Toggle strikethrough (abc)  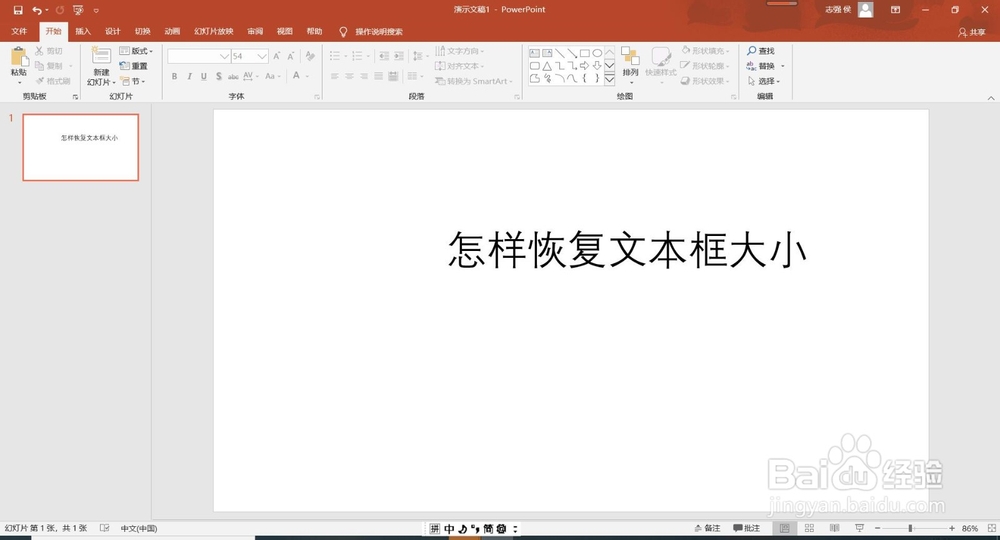(233, 76)
